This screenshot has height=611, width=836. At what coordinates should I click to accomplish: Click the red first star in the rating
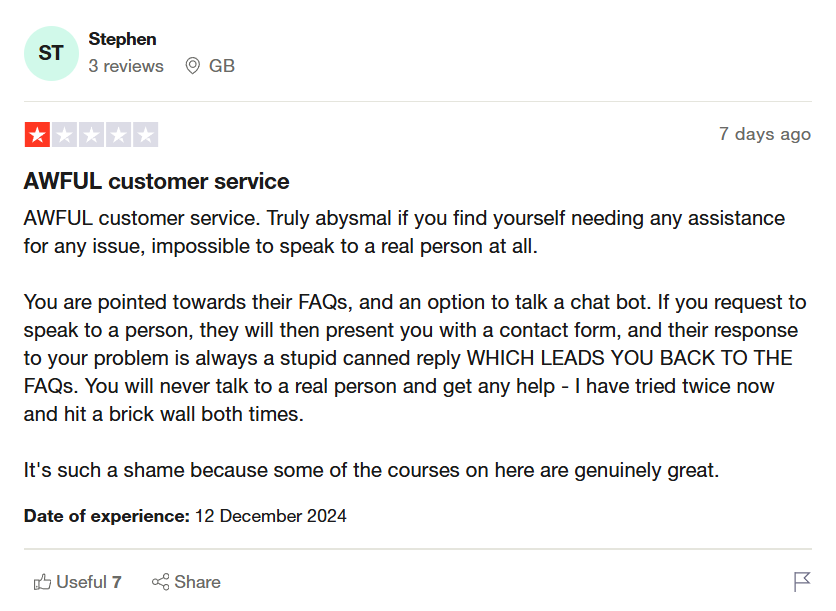[x=37, y=133]
